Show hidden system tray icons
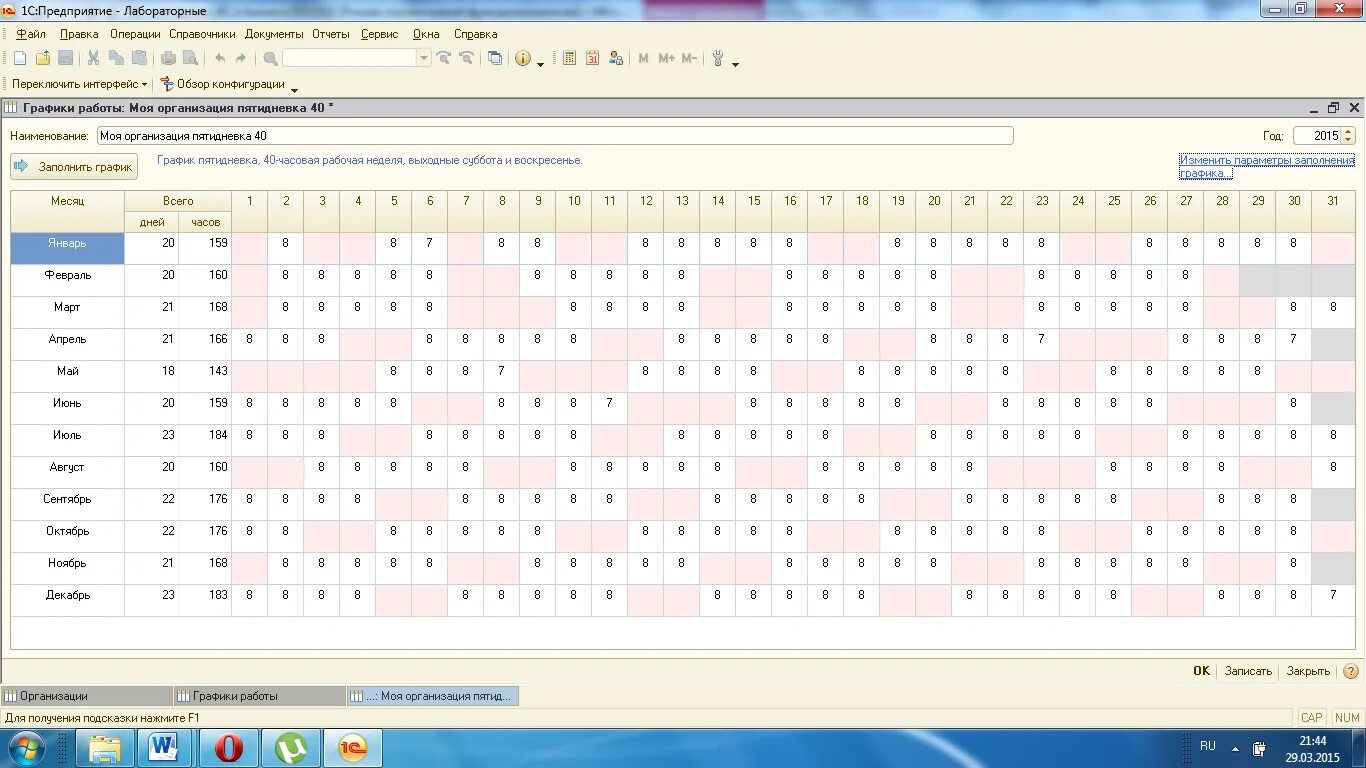The height and width of the screenshot is (768, 1366). pyautogui.click(x=1235, y=747)
